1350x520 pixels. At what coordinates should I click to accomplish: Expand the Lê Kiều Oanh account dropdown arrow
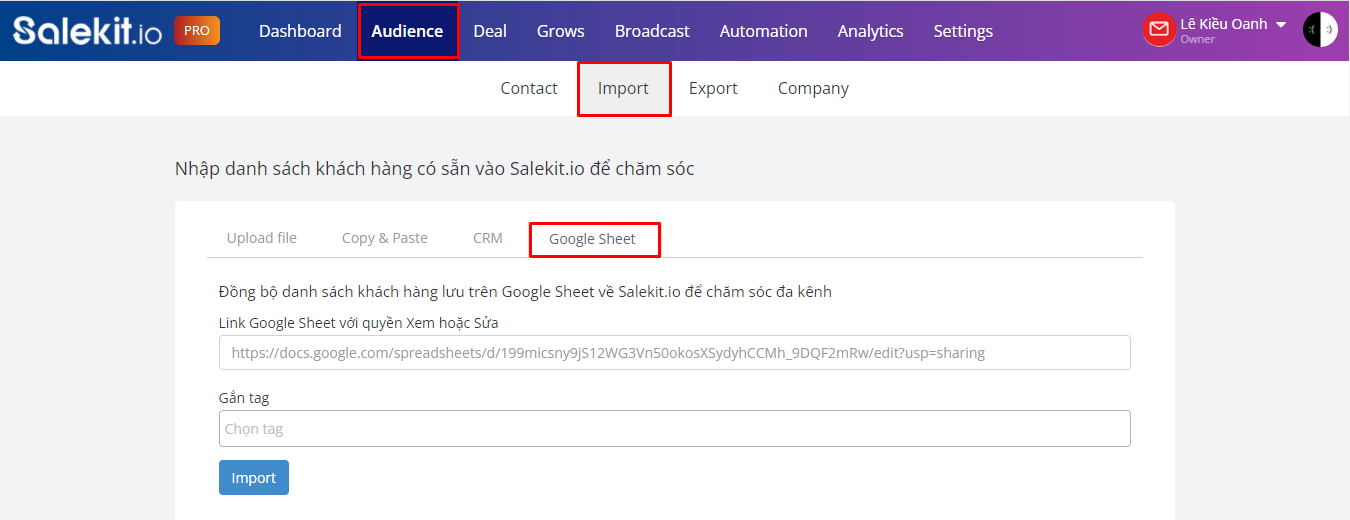pos(1281,25)
